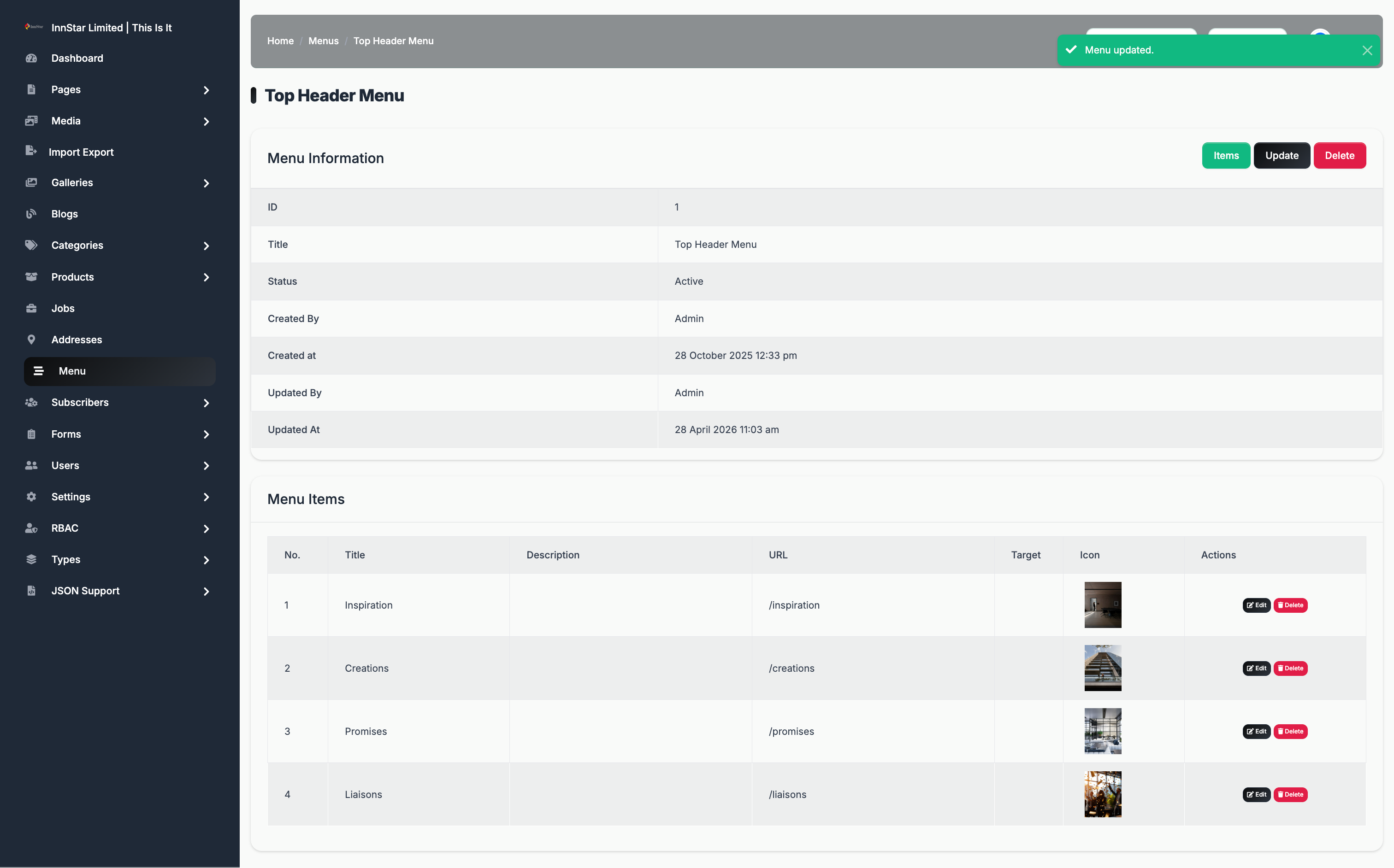
Task: Click the Menu hamburger icon in sidebar
Action: pos(38,371)
